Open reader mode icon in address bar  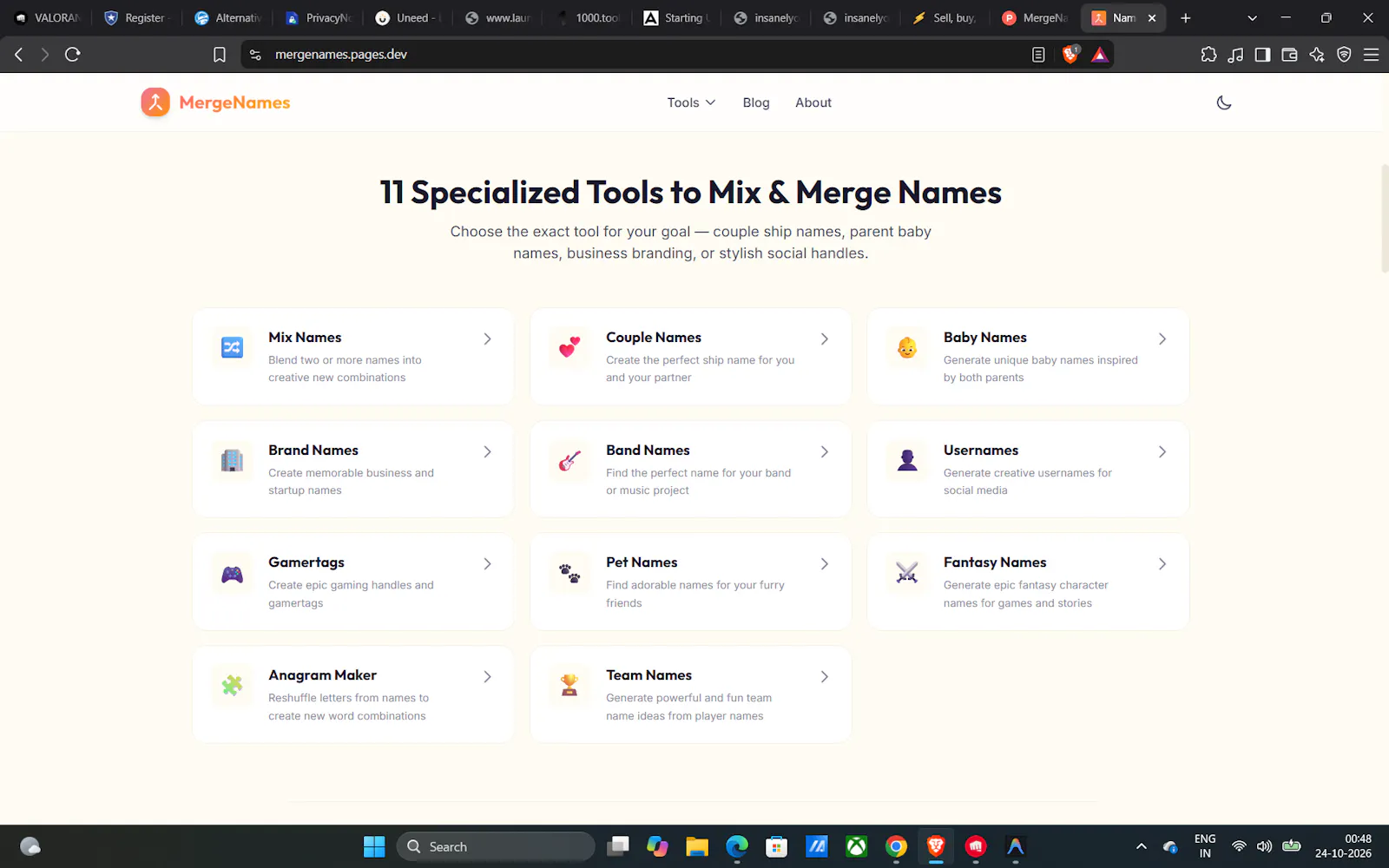click(x=1038, y=55)
